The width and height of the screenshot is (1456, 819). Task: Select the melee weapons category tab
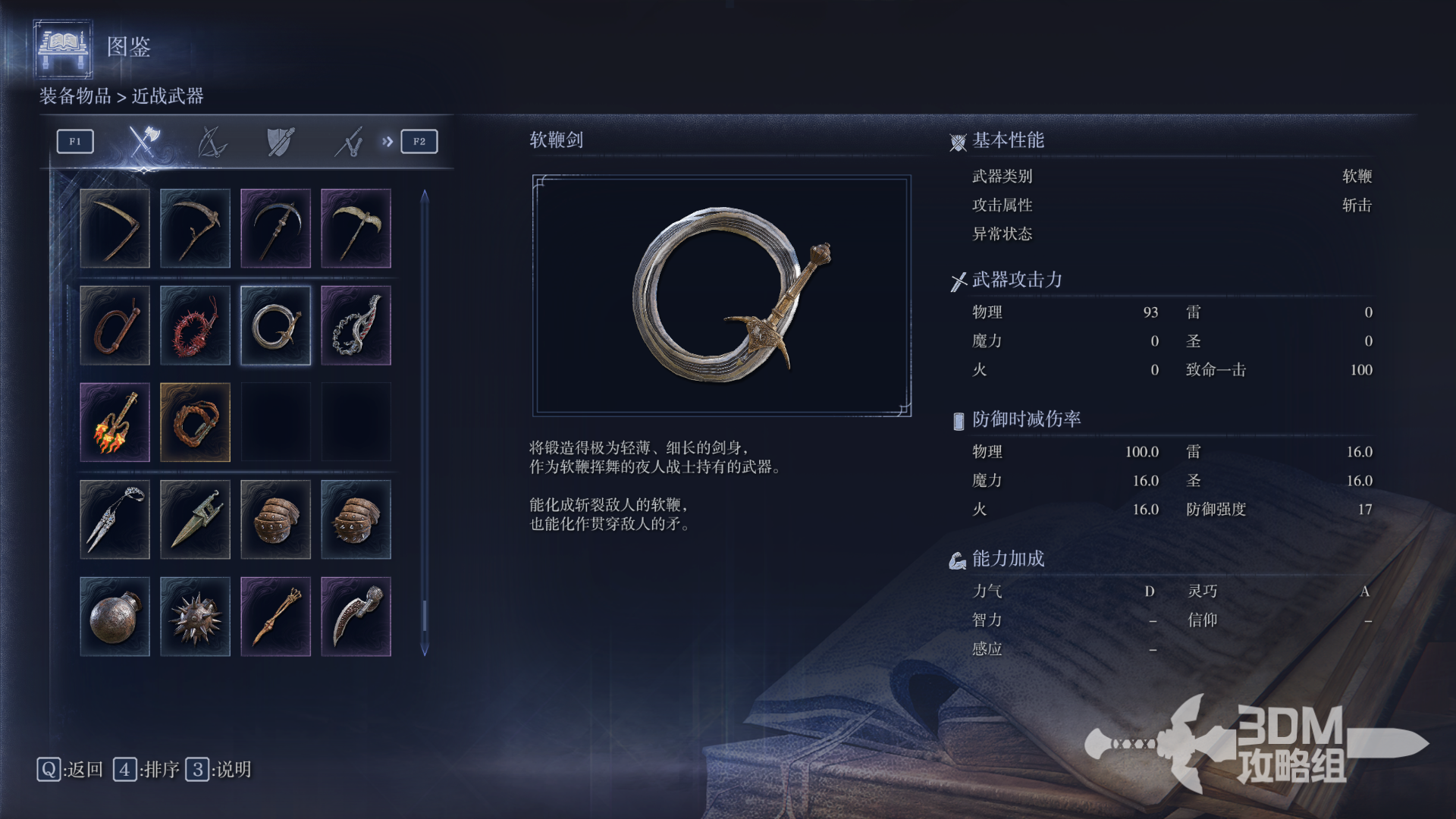point(143,141)
